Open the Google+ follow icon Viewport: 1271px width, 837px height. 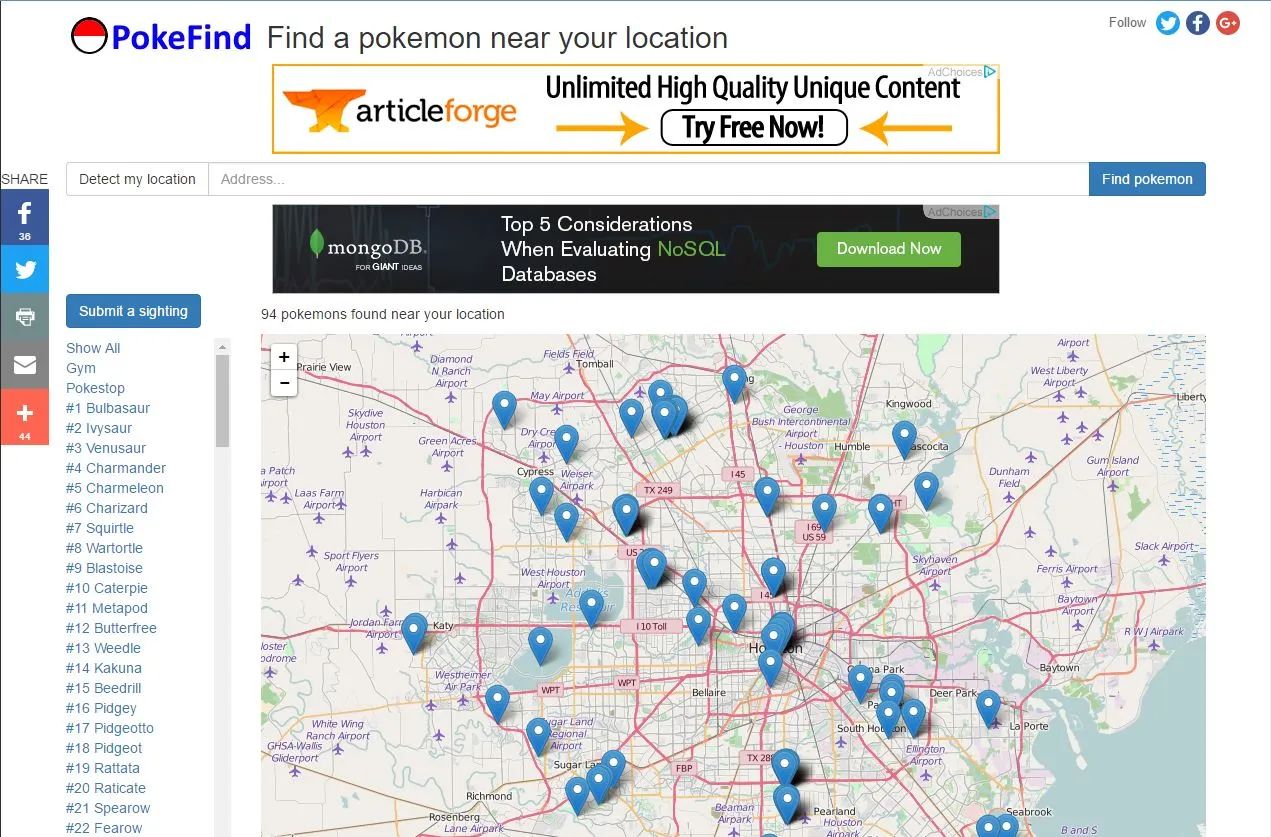[x=1227, y=22]
